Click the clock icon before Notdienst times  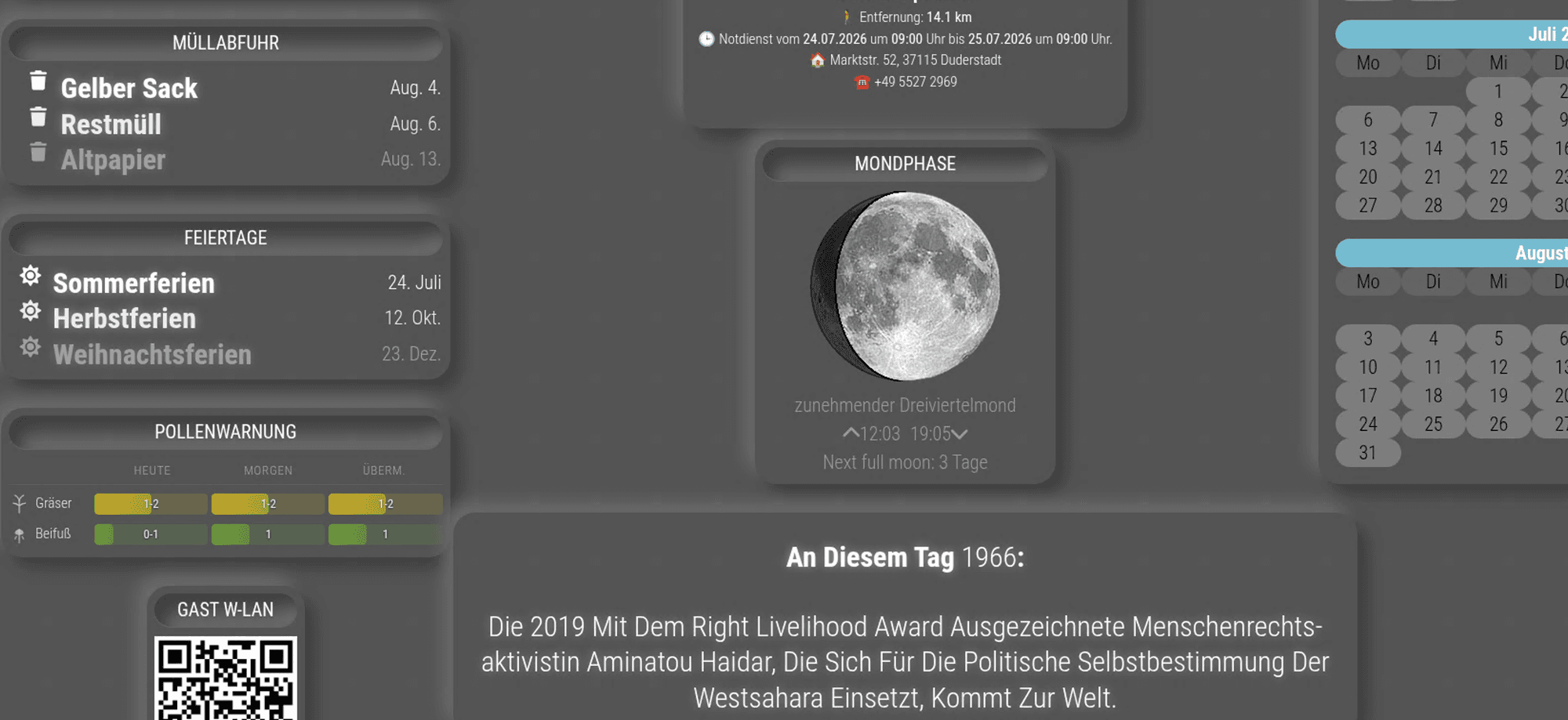coord(706,38)
